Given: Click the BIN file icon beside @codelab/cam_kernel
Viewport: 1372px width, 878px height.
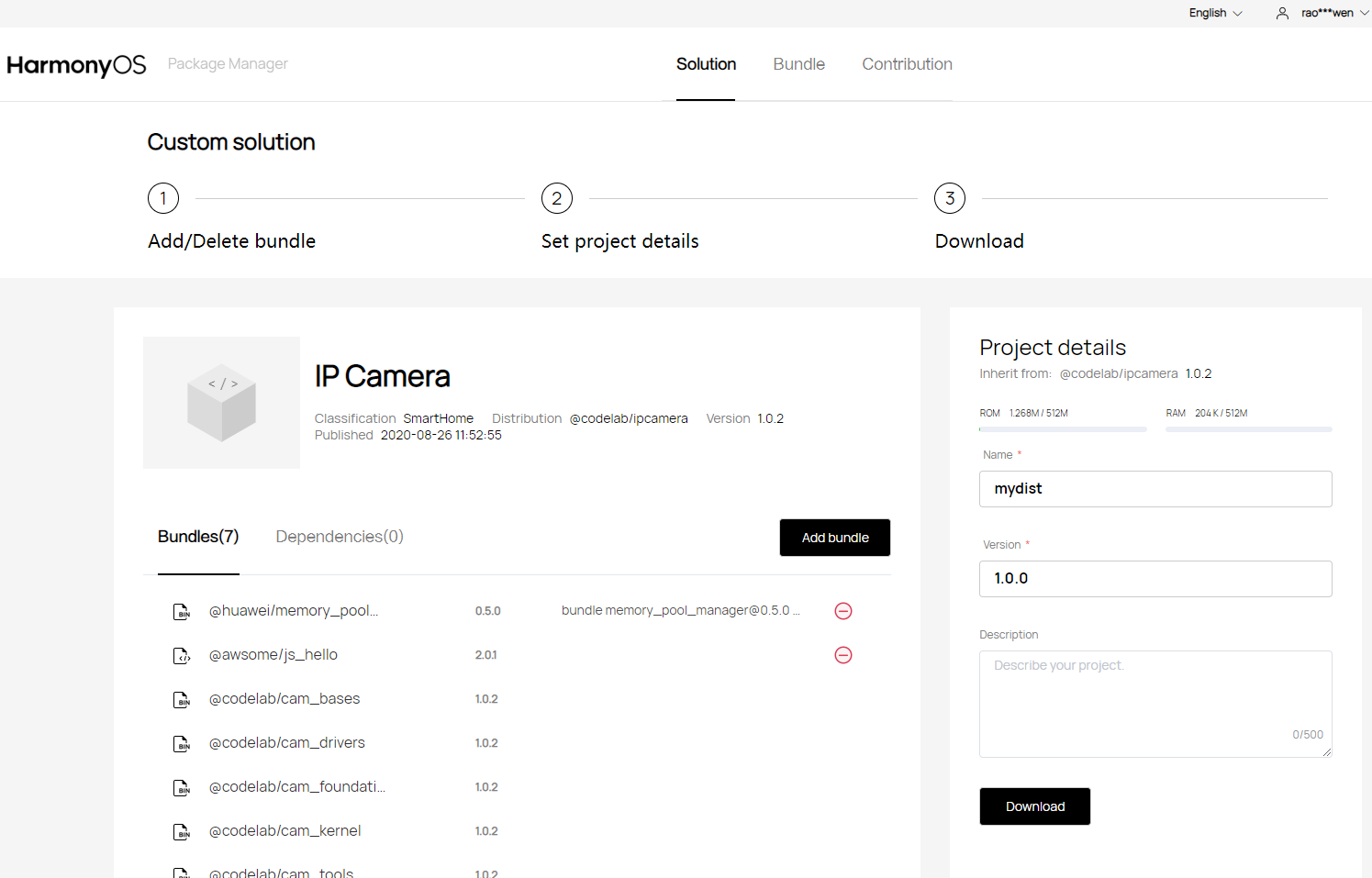Looking at the screenshot, I should coord(182,832).
